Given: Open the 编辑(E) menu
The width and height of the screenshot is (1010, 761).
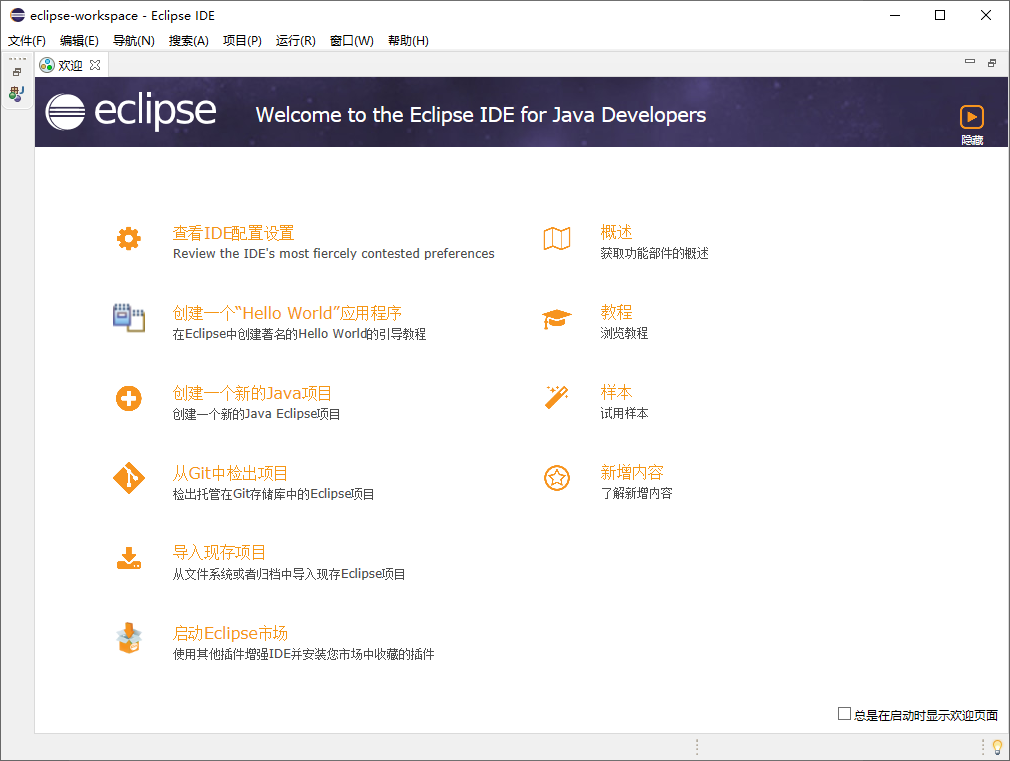Looking at the screenshot, I should [x=79, y=41].
